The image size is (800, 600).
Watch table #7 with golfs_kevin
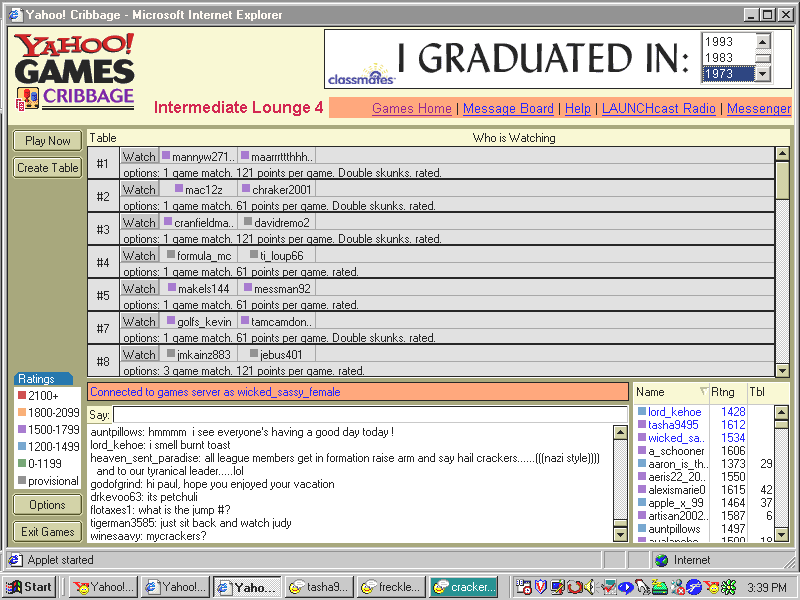click(x=139, y=321)
